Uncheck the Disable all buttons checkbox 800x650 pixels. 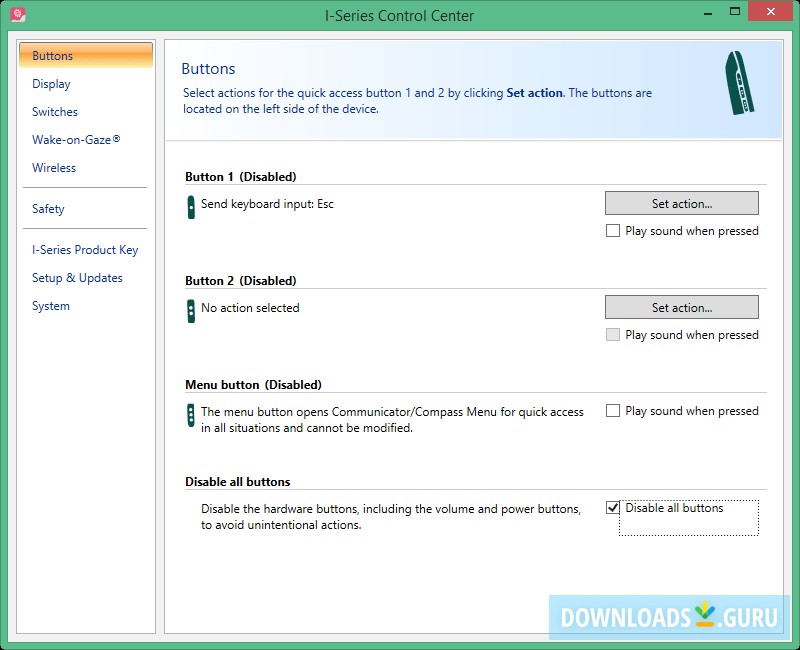click(613, 508)
